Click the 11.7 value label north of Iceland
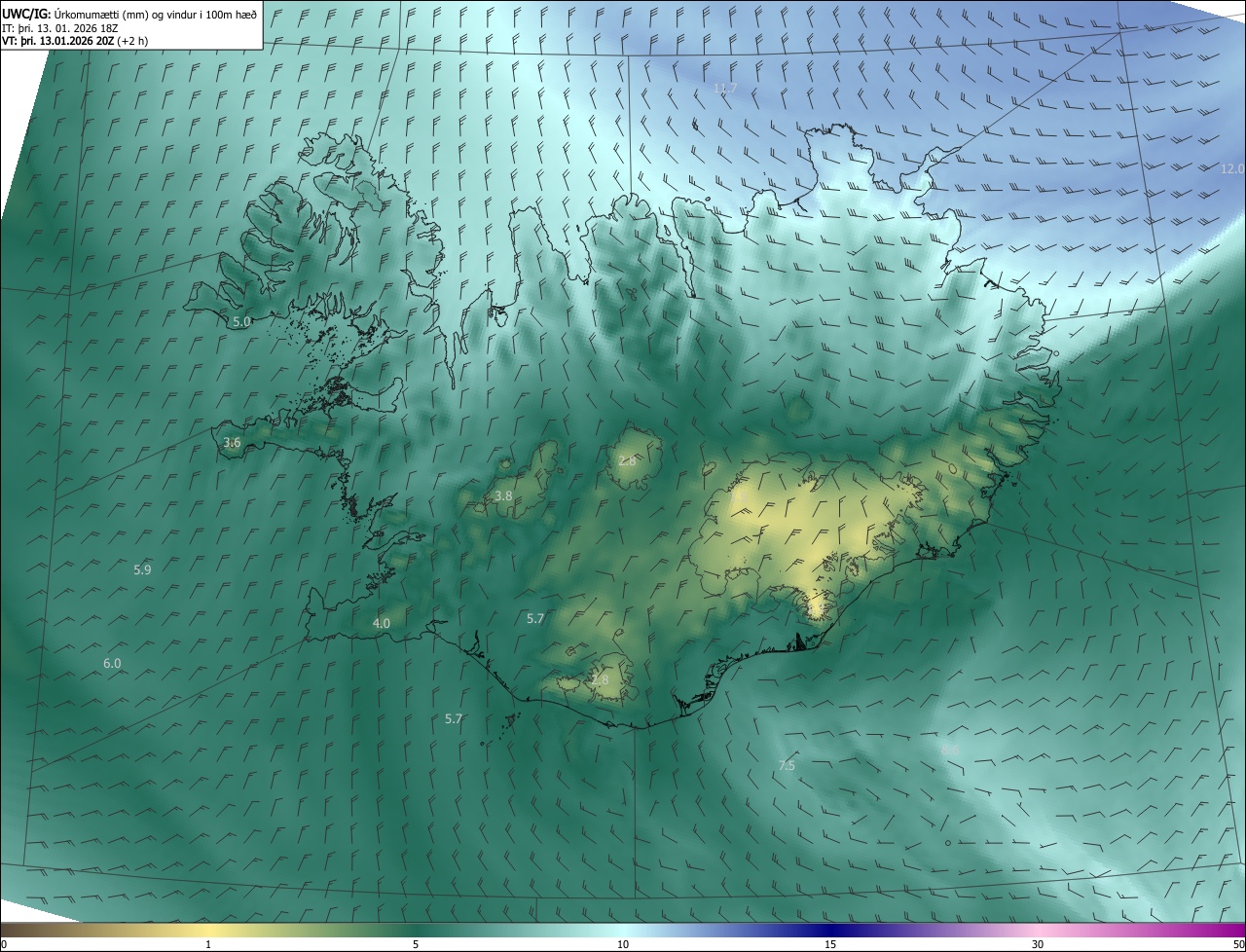 point(725,89)
